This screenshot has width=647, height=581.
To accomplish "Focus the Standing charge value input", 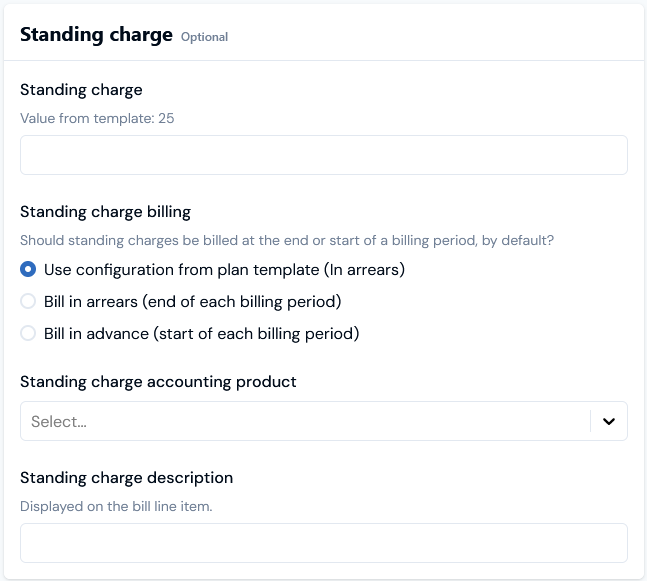I will tap(324, 155).
